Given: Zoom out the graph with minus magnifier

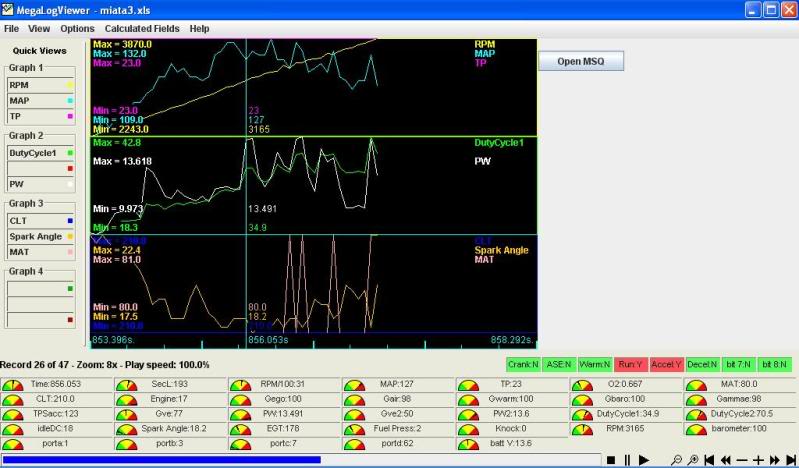Looking at the screenshot, I should click(x=676, y=460).
